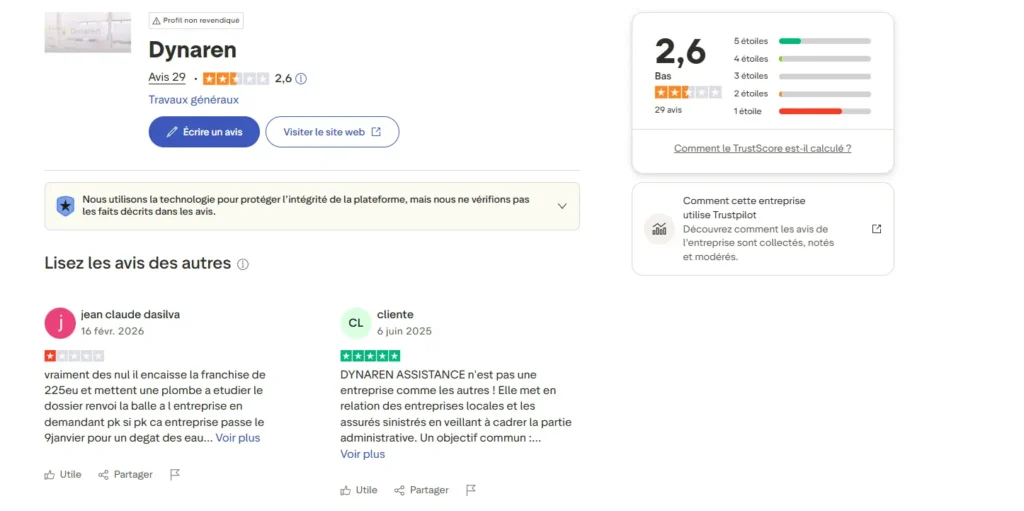Click the Dynaren company logo thumbnail
Image resolution: width=1024 pixels, height=511 pixels.
click(88, 32)
